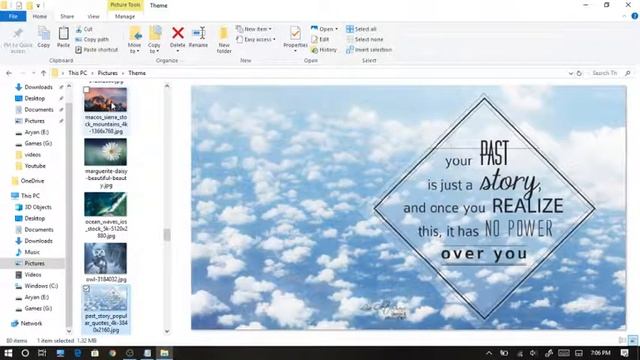Open Music under This PC
Screen dimensions: 640x360
click(32, 252)
